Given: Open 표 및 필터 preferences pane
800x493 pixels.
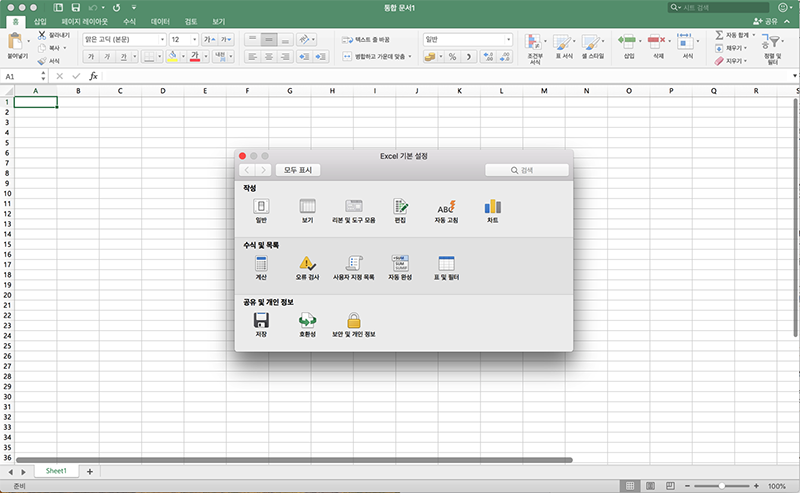Looking at the screenshot, I should click(446, 268).
